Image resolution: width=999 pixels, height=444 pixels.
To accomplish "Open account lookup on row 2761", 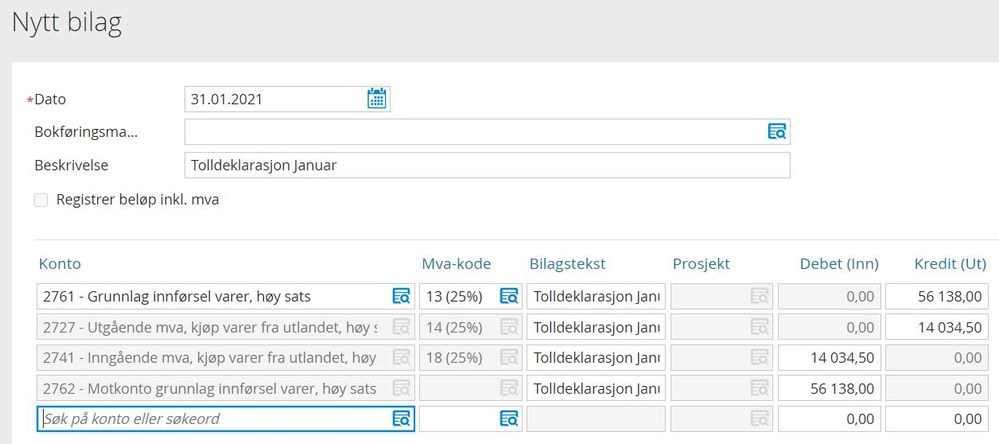I will click(x=402, y=296).
